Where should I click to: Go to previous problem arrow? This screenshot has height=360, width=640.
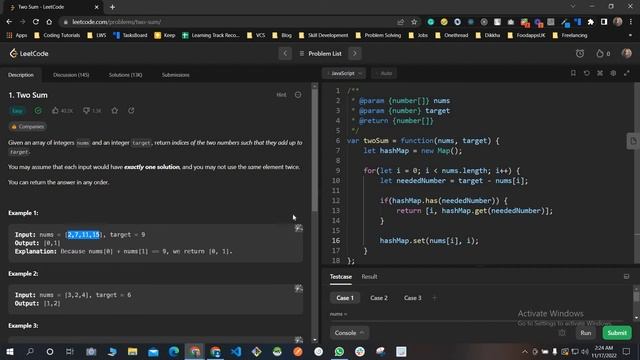pyautogui.click(x=285, y=53)
